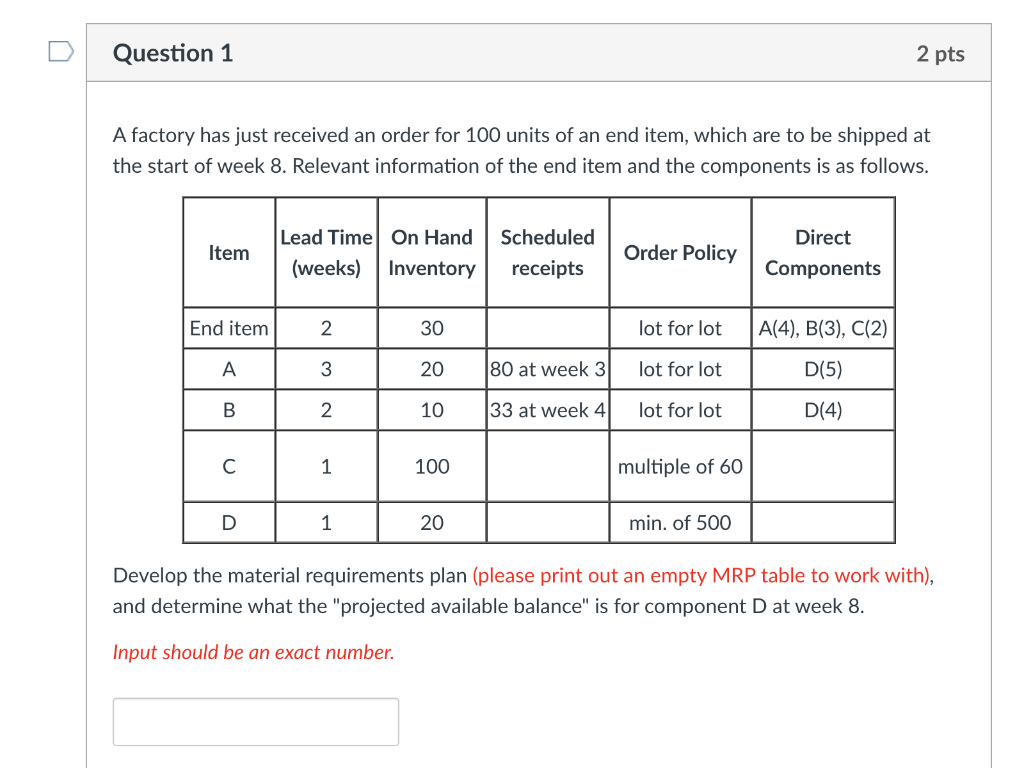Click the 'min. of 500' cell for item D
This screenshot has height=768, width=1024.
click(x=680, y=522)
